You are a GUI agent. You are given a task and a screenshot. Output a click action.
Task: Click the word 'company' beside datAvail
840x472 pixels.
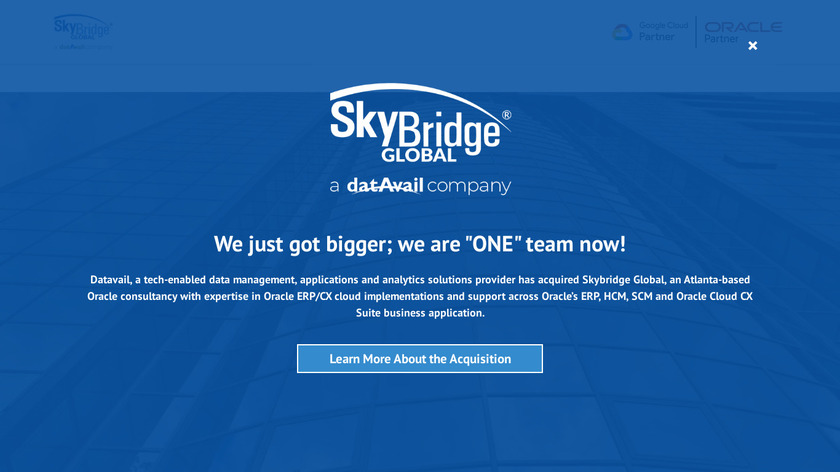pos(469,186)
